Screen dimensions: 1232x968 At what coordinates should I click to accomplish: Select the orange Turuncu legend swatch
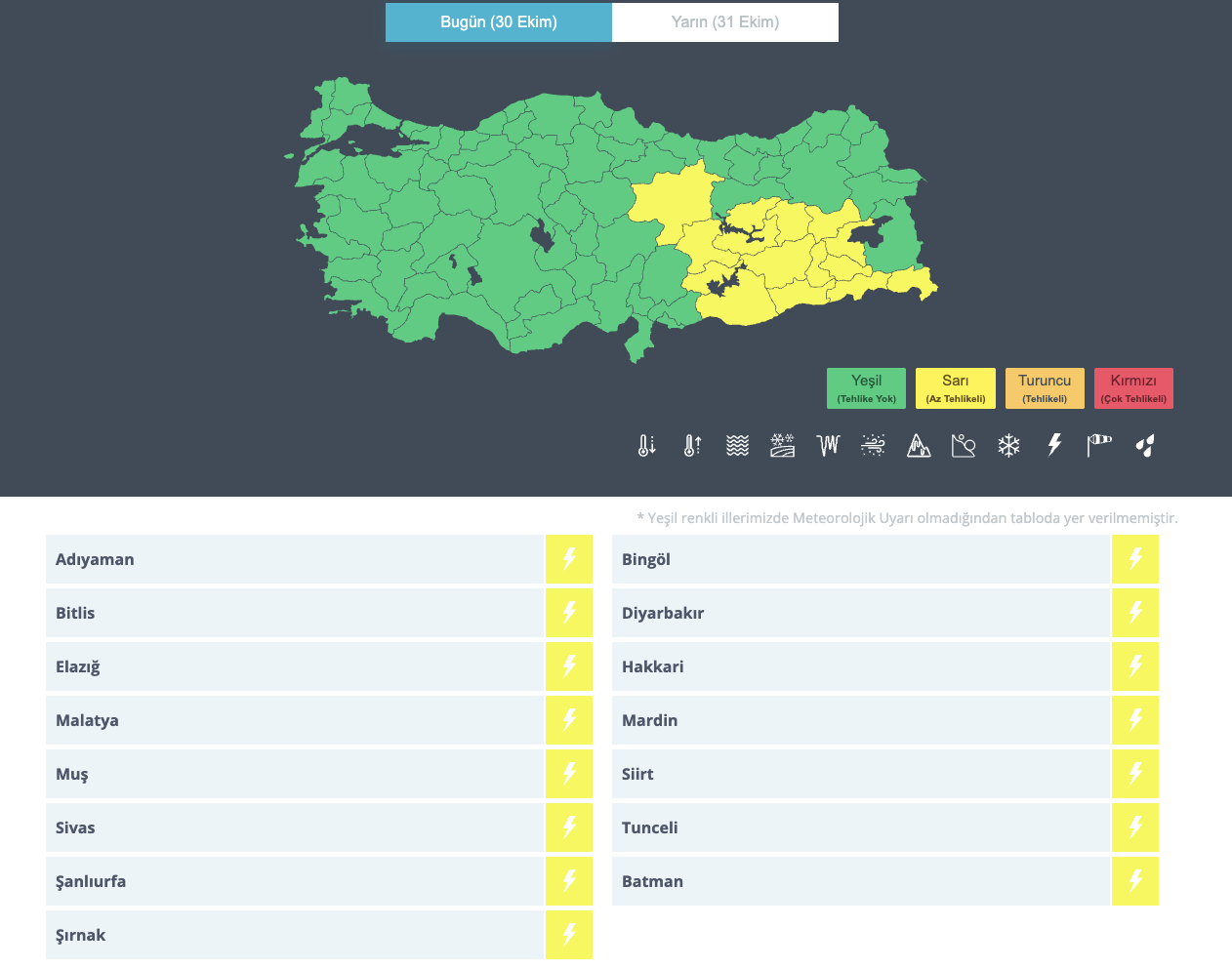point(1045,388)
